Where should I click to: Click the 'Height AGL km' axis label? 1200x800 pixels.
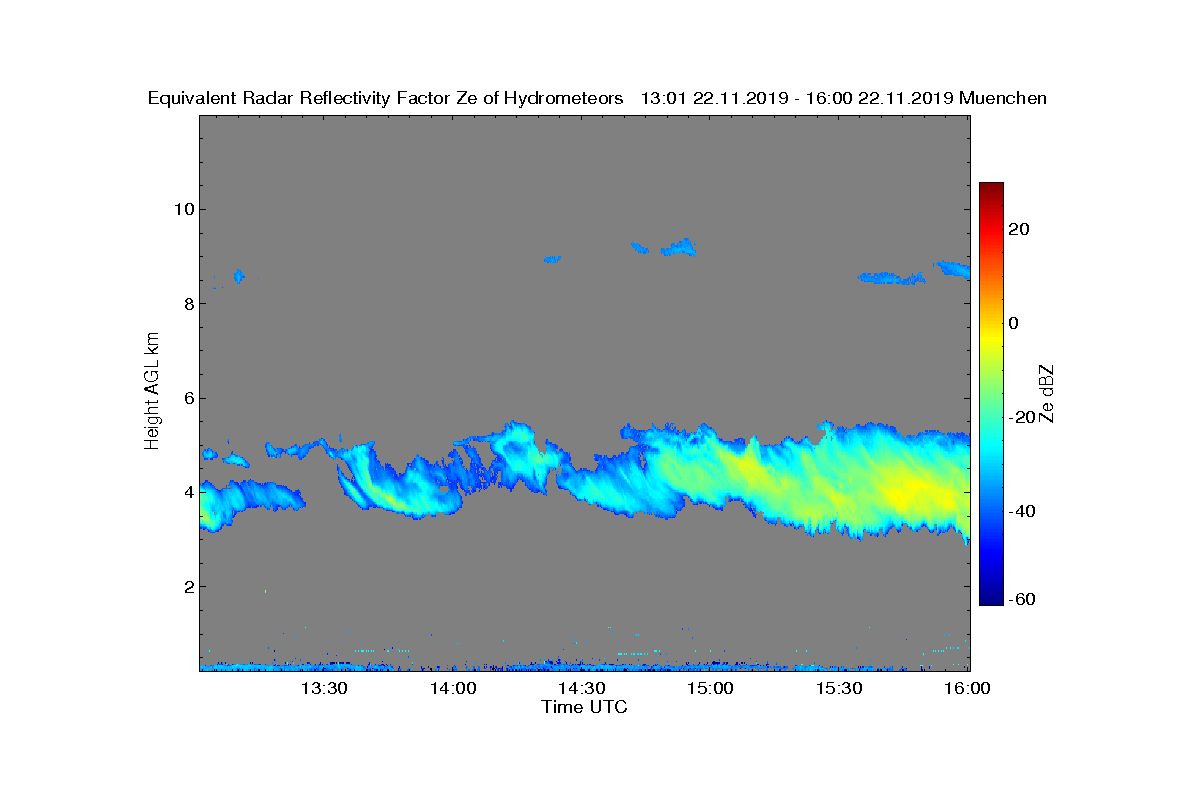152,392
